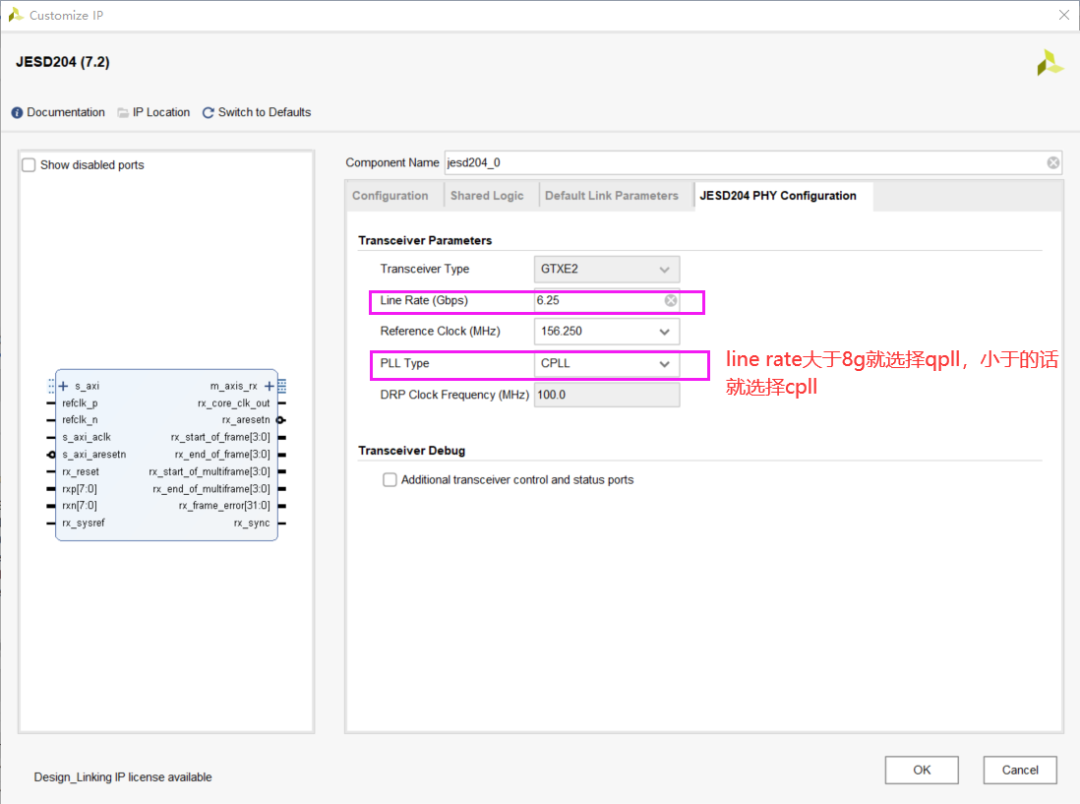Expand the s_axi bus interface plus
Image resolution: width=1080 pixels, height=804 pixels.
[x=63, y=386]
